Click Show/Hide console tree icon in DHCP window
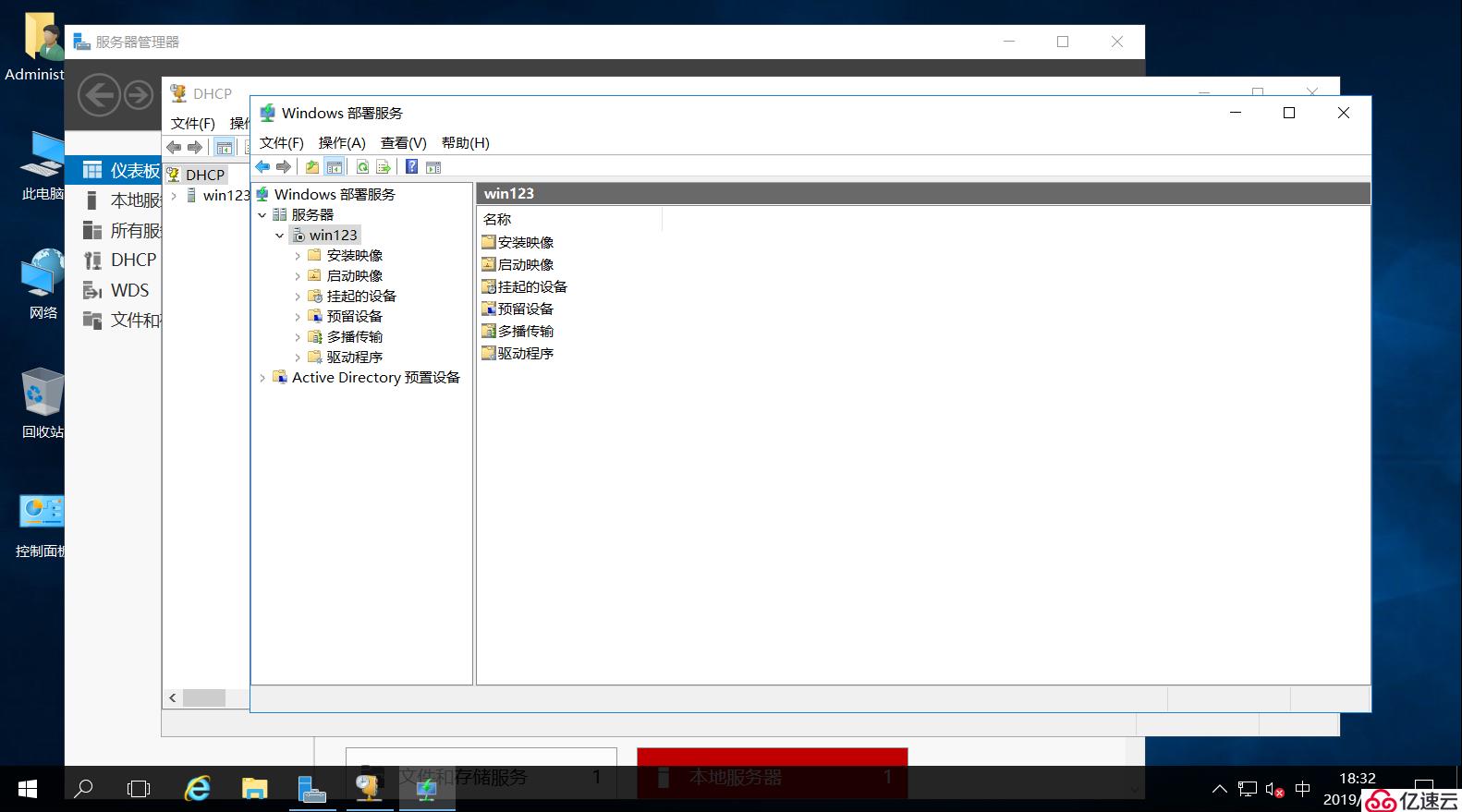The width and height of the screenshot is (1462, 812). (224, 147)
